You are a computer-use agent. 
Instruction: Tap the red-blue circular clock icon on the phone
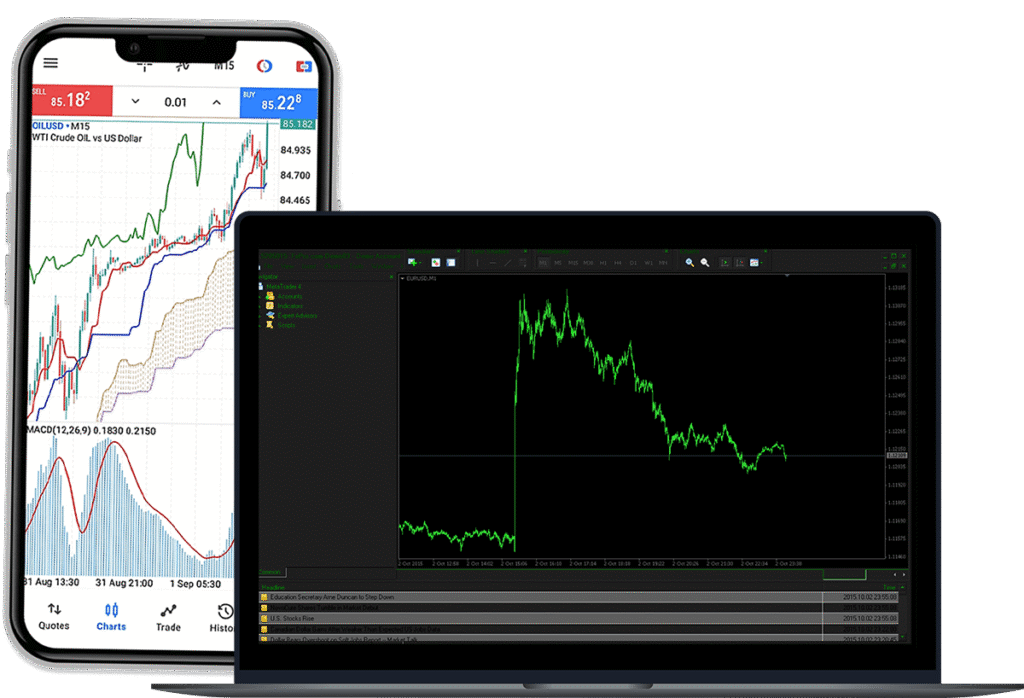pyautogui.click(x=264, y=66)
